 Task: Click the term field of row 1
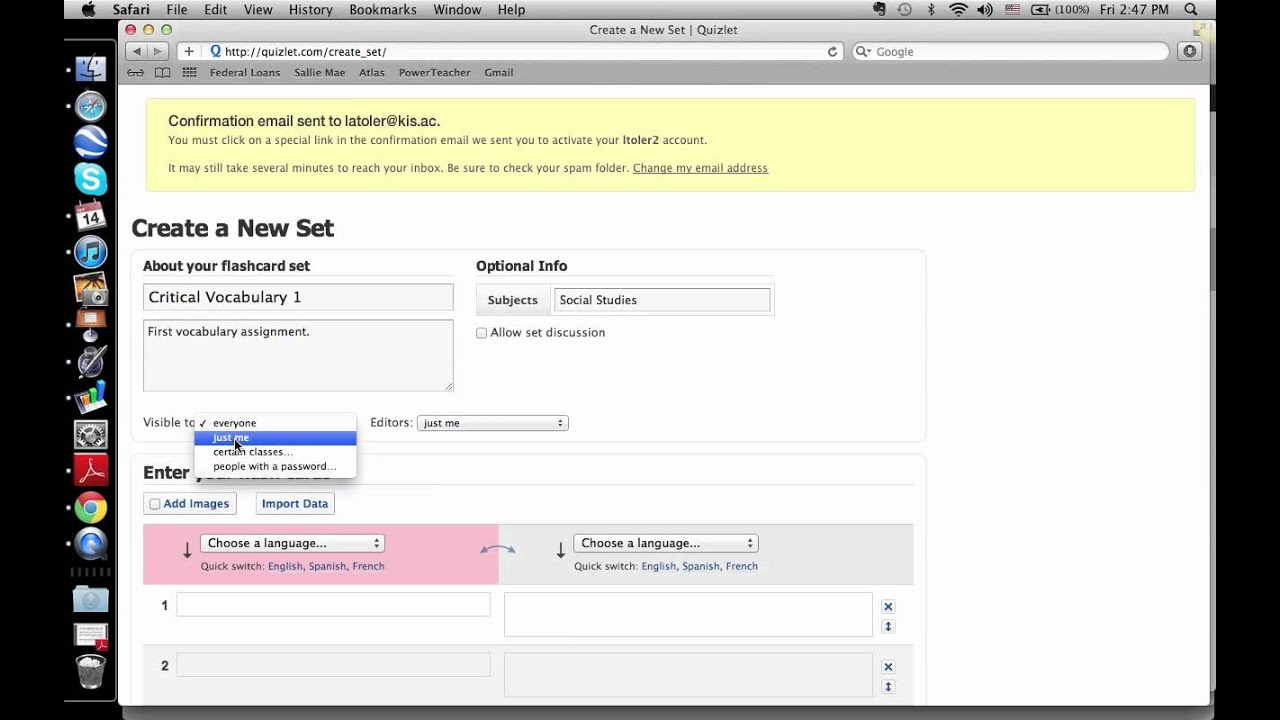333,604
